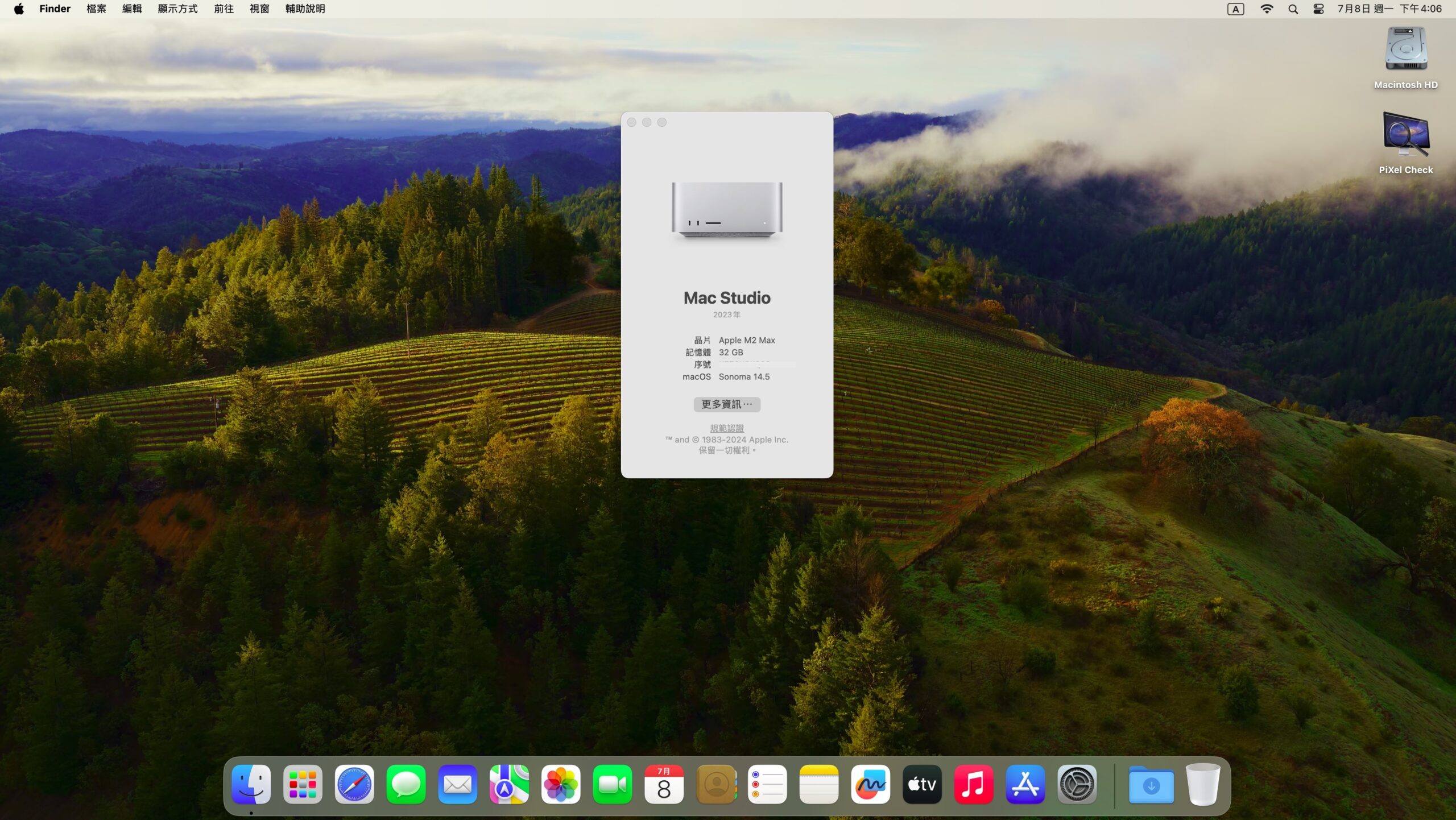Open the 顯示方式 menu
The image size is (1456, 820).
178,9
